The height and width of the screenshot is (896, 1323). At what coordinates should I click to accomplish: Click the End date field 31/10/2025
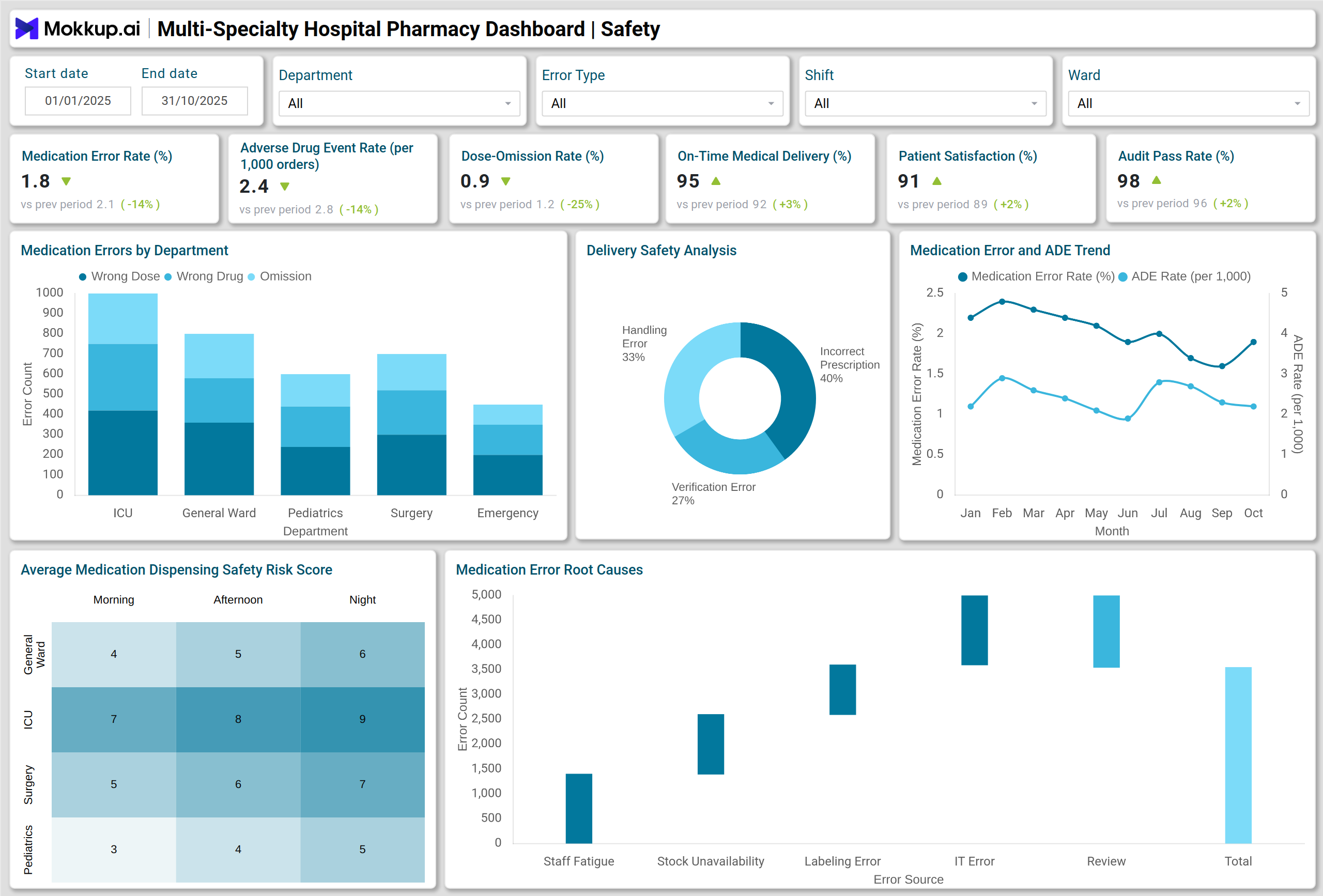(195, 101)
